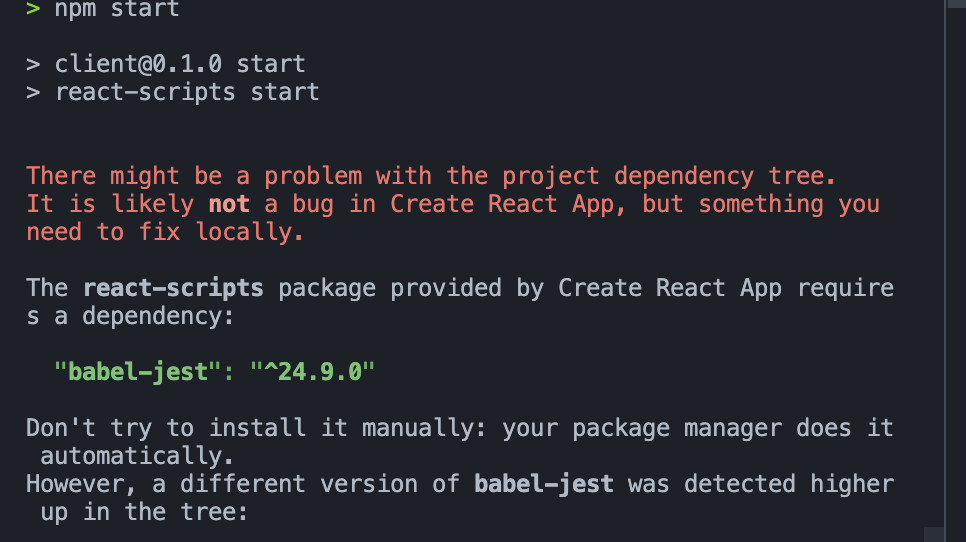966x542 pixels.
Task: Click the bold 'babel-jest' in the 'However' line
Action: (543, 484)
